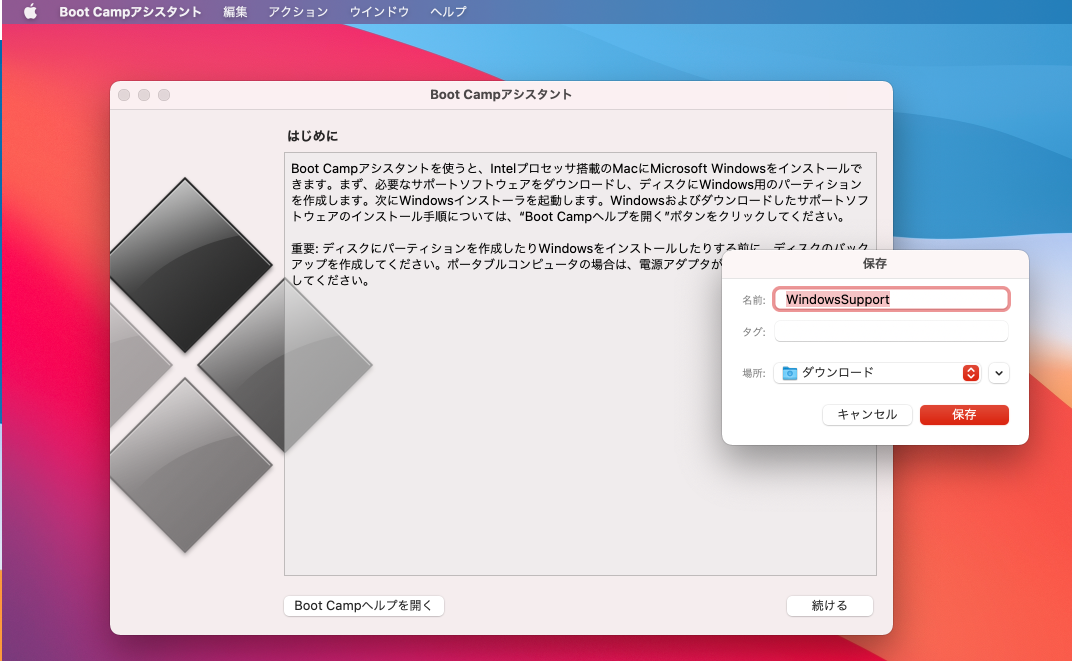Click the 保存 button to save WindowsSupport
The width and height of the screenshot is (1072, 661).
(x=963, y=414)
